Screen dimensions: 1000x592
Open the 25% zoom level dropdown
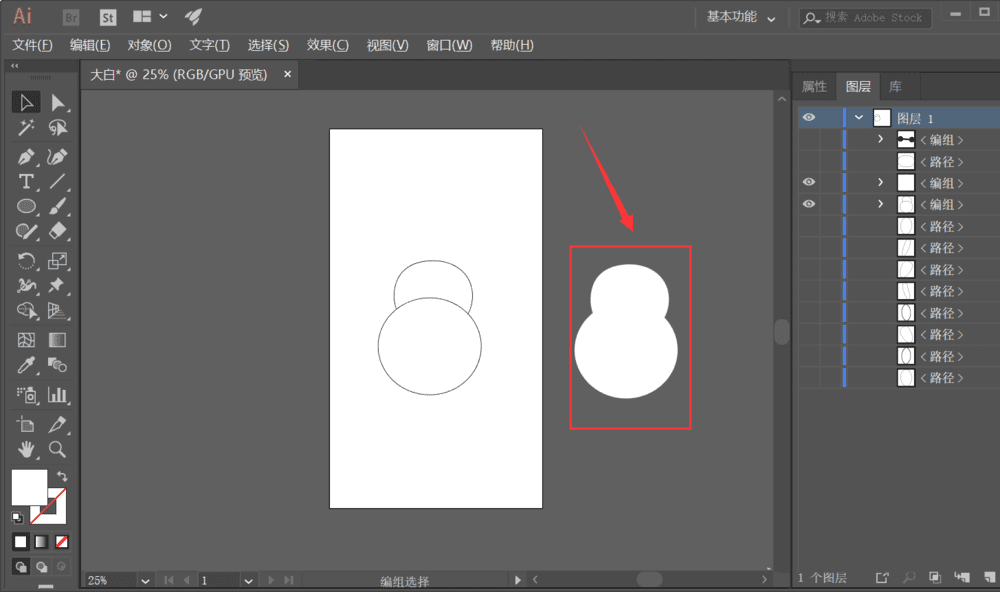pos(145,581)
